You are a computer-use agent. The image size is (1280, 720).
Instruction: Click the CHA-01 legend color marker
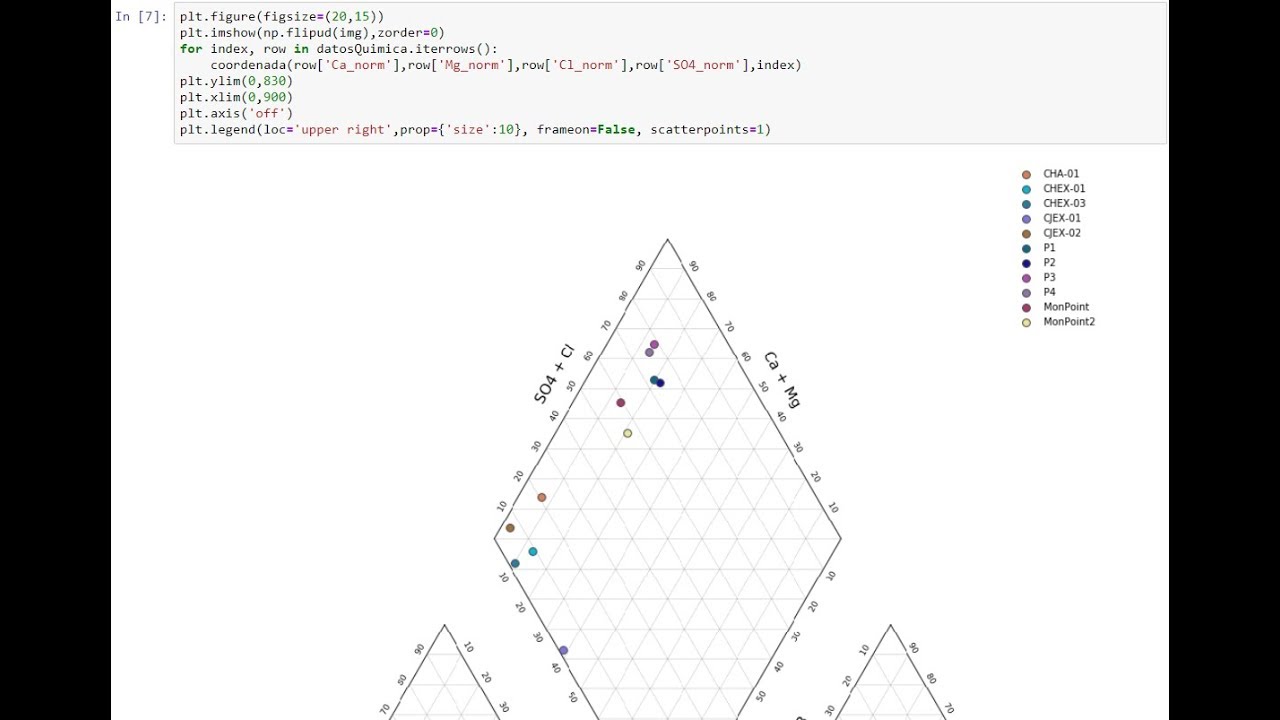tap(1026, 174)
